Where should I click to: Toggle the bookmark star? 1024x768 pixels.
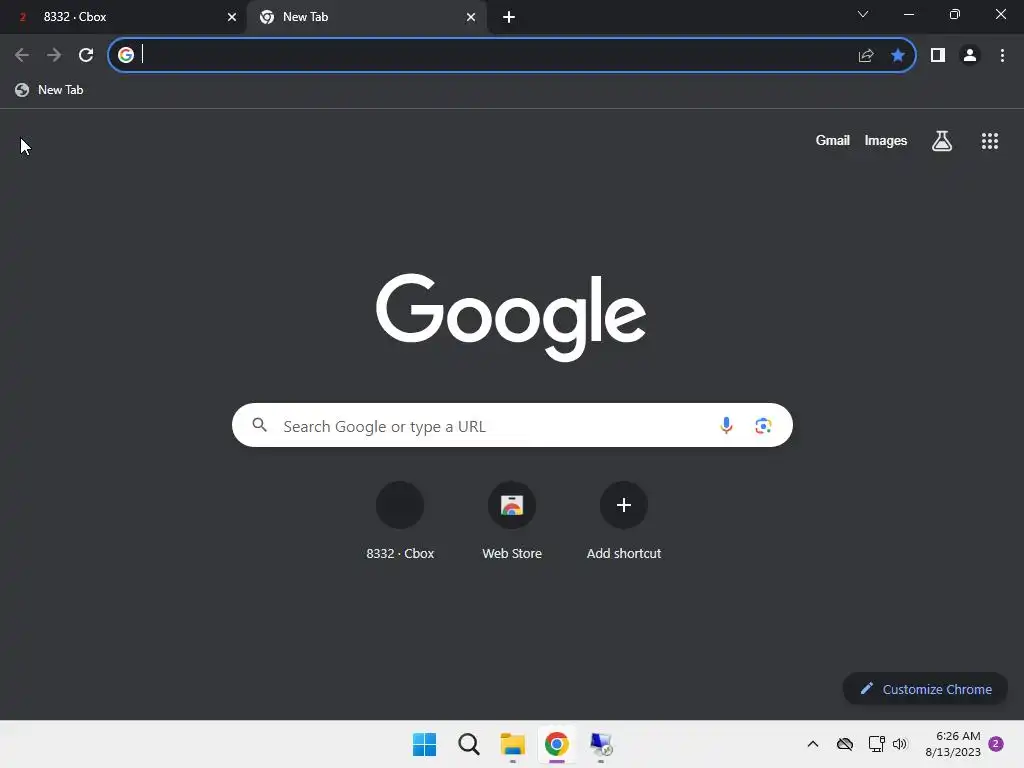point(898,56)
